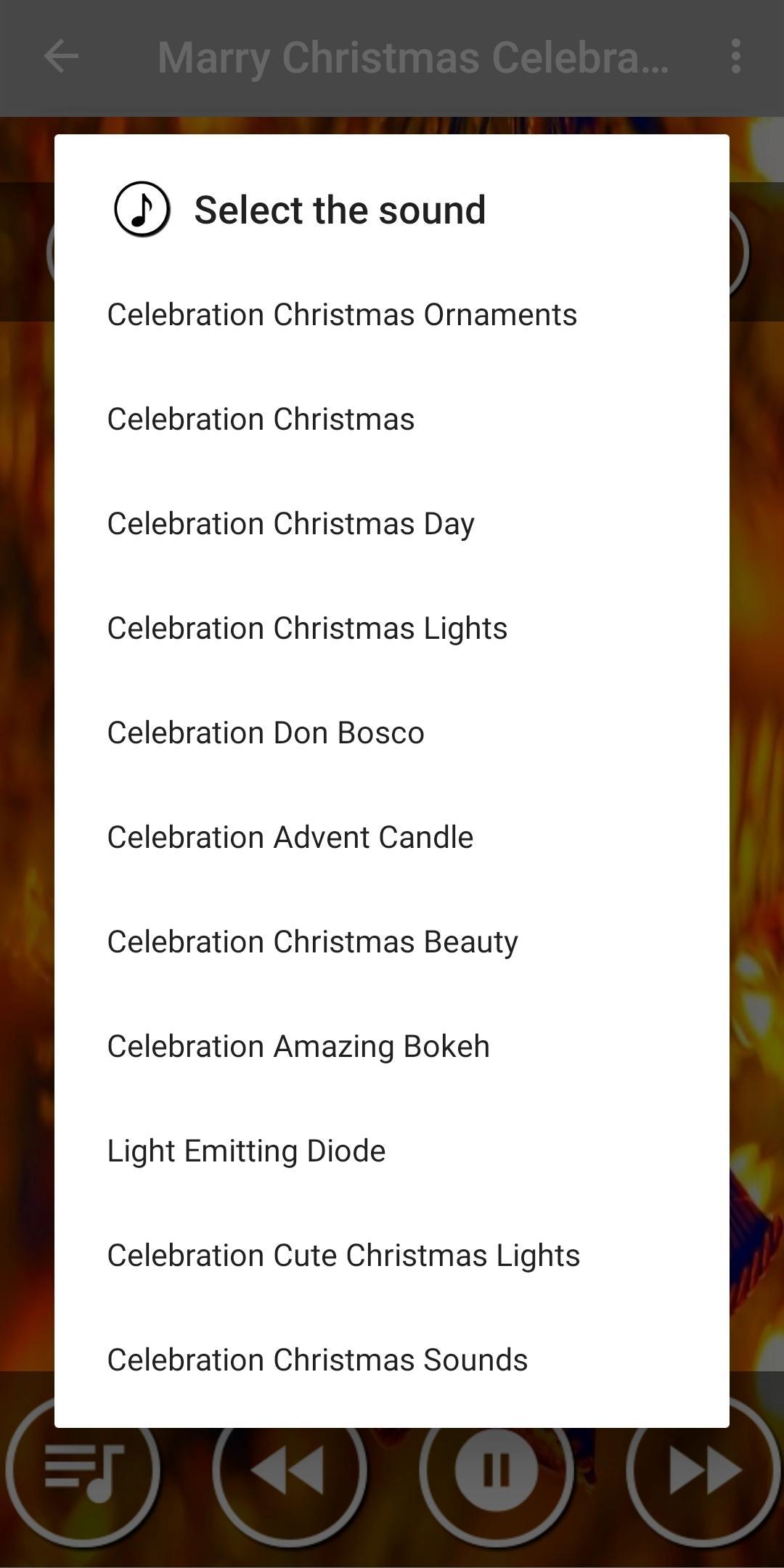The image size is (784, 1568).
Task: Select Light Emitting Diode sound
Action: 392,1151
